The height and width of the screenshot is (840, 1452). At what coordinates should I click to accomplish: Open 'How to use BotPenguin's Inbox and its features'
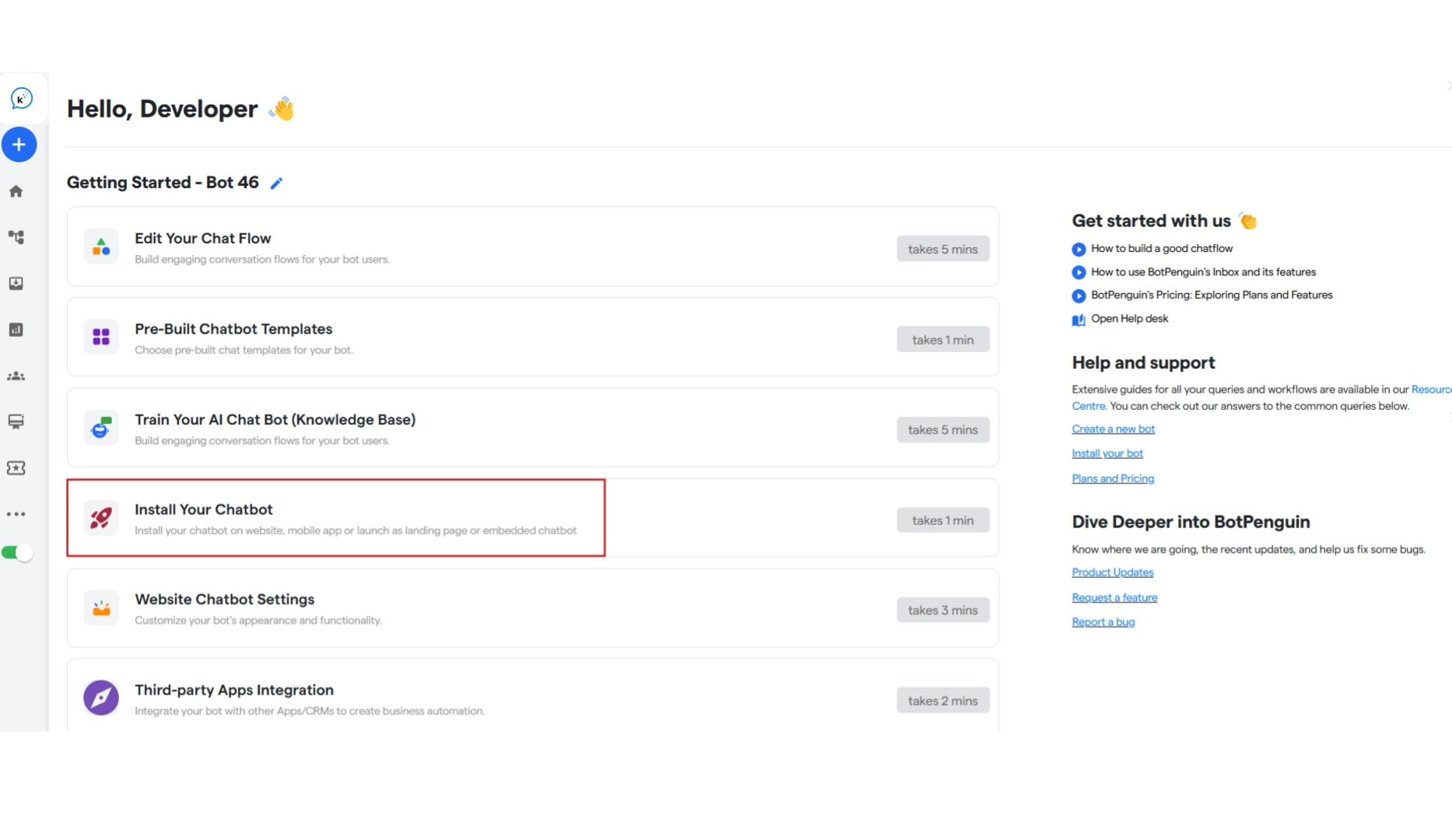(1204, 272)
